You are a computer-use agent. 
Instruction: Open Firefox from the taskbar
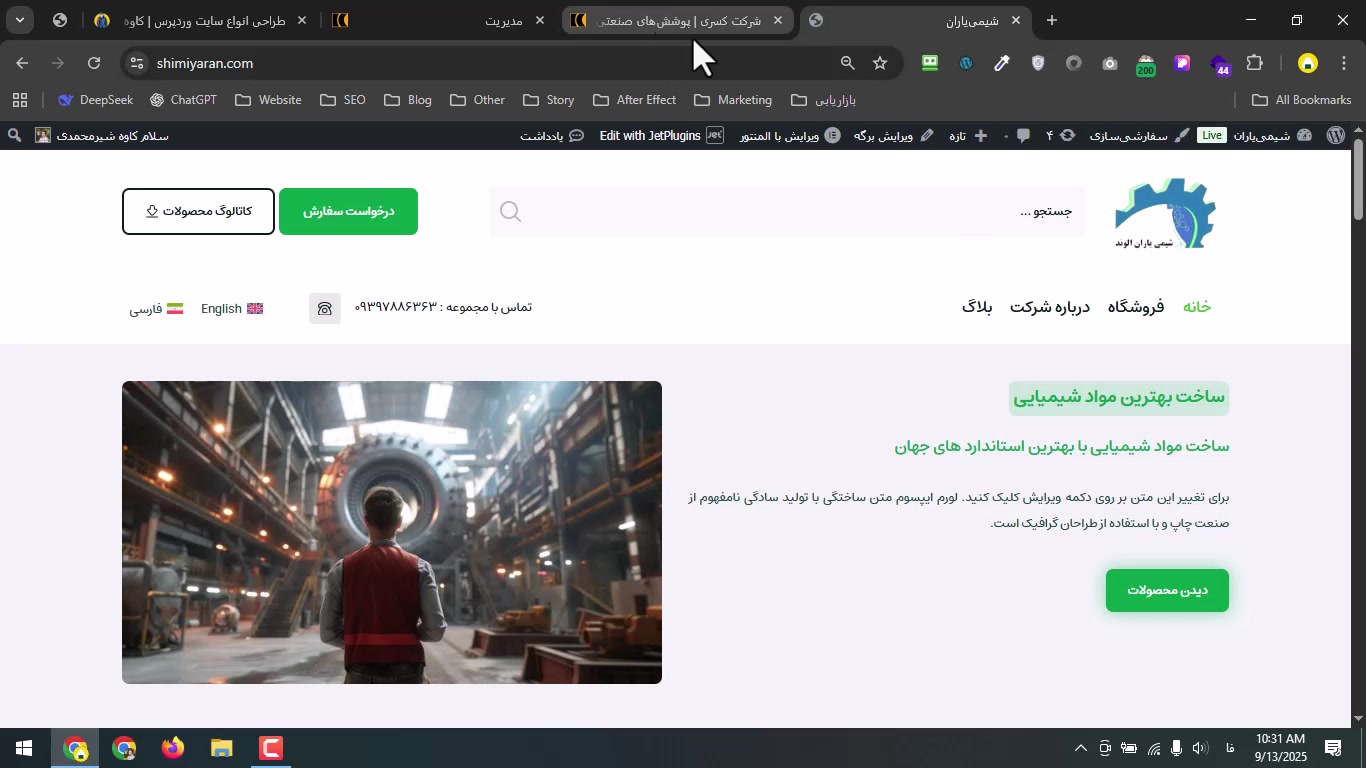tap(173, 748)
